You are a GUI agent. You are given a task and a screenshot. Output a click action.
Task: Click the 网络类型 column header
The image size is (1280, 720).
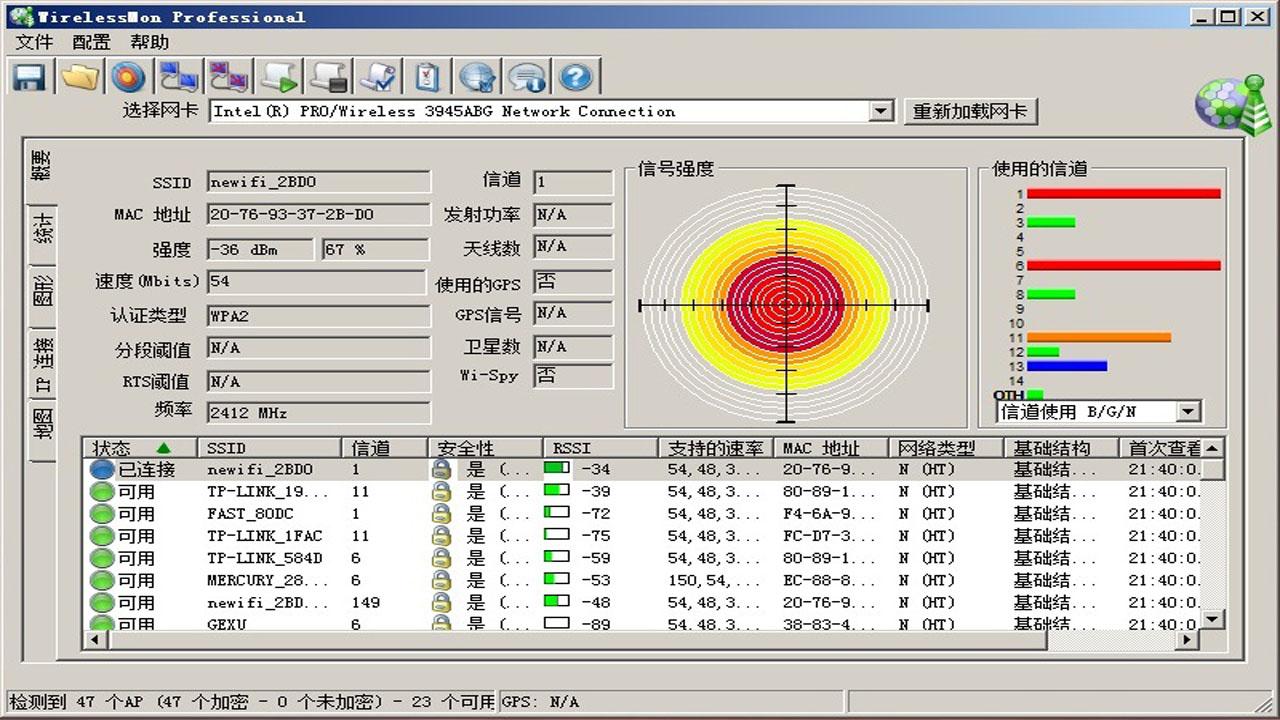click(946, 448)
